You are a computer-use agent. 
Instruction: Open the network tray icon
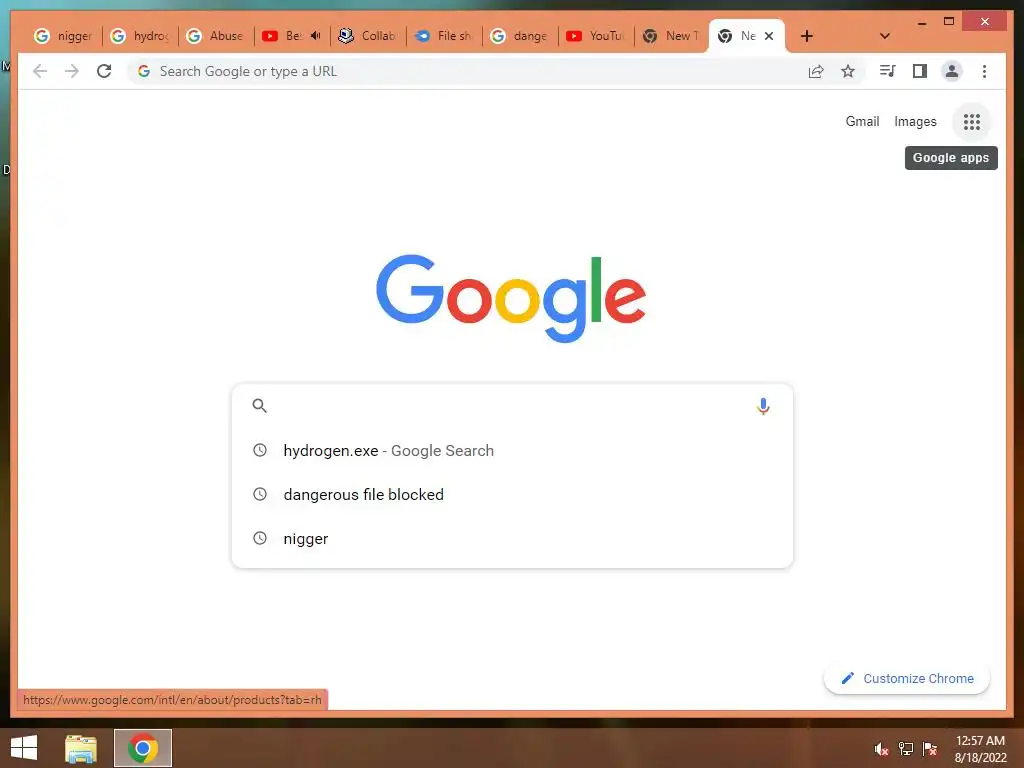906,748
